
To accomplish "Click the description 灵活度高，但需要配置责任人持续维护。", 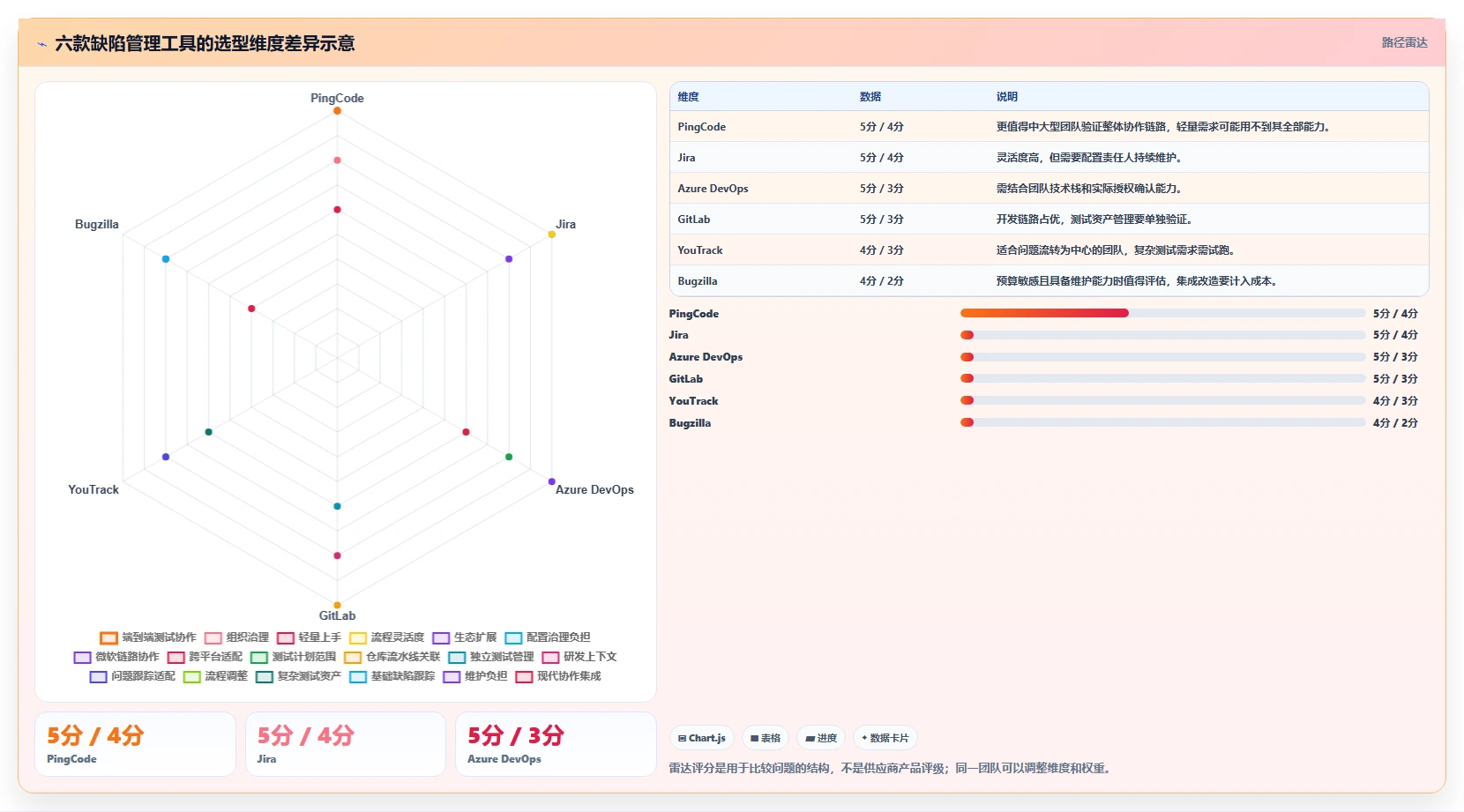I will point(1089,158).
